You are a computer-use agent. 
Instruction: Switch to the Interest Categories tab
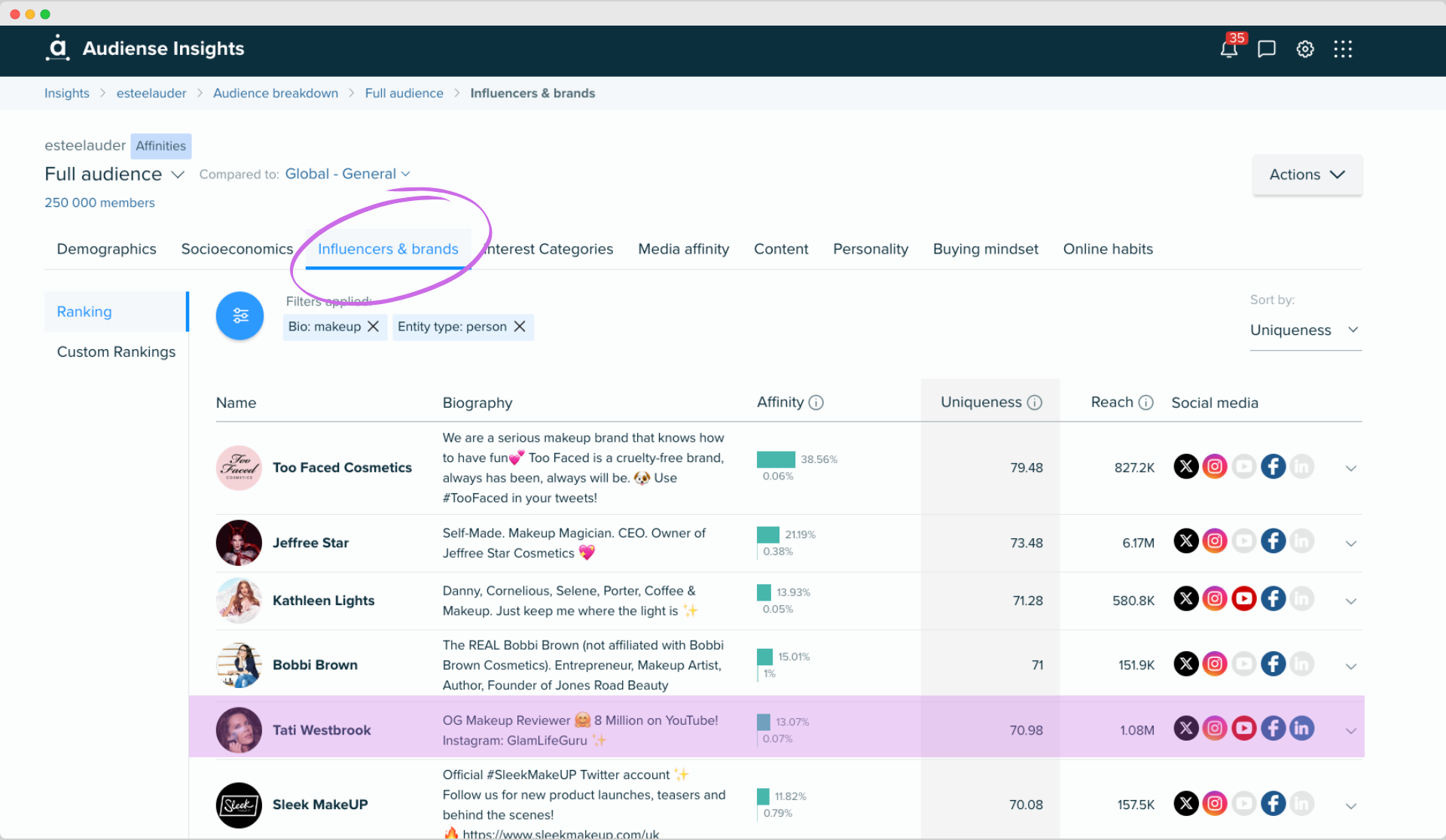coord(549,249)
